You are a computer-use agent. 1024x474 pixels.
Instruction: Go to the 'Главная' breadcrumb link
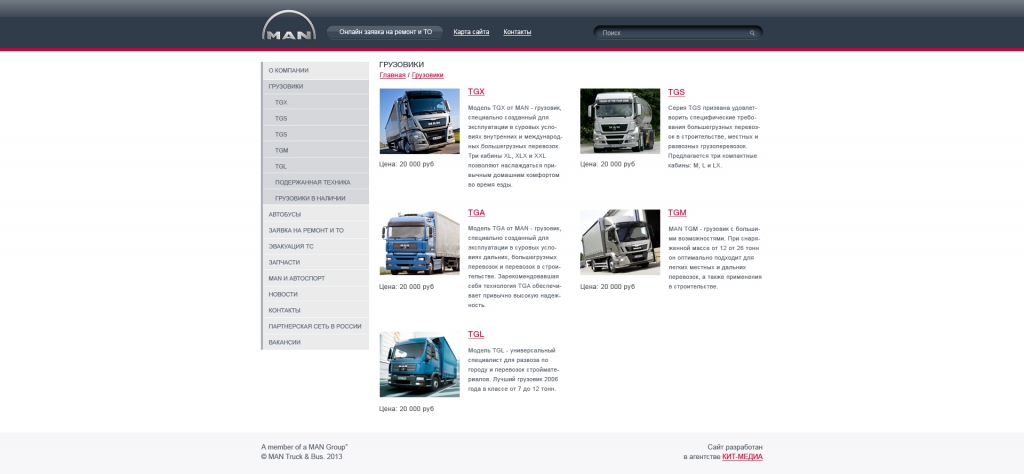point(392,75)
